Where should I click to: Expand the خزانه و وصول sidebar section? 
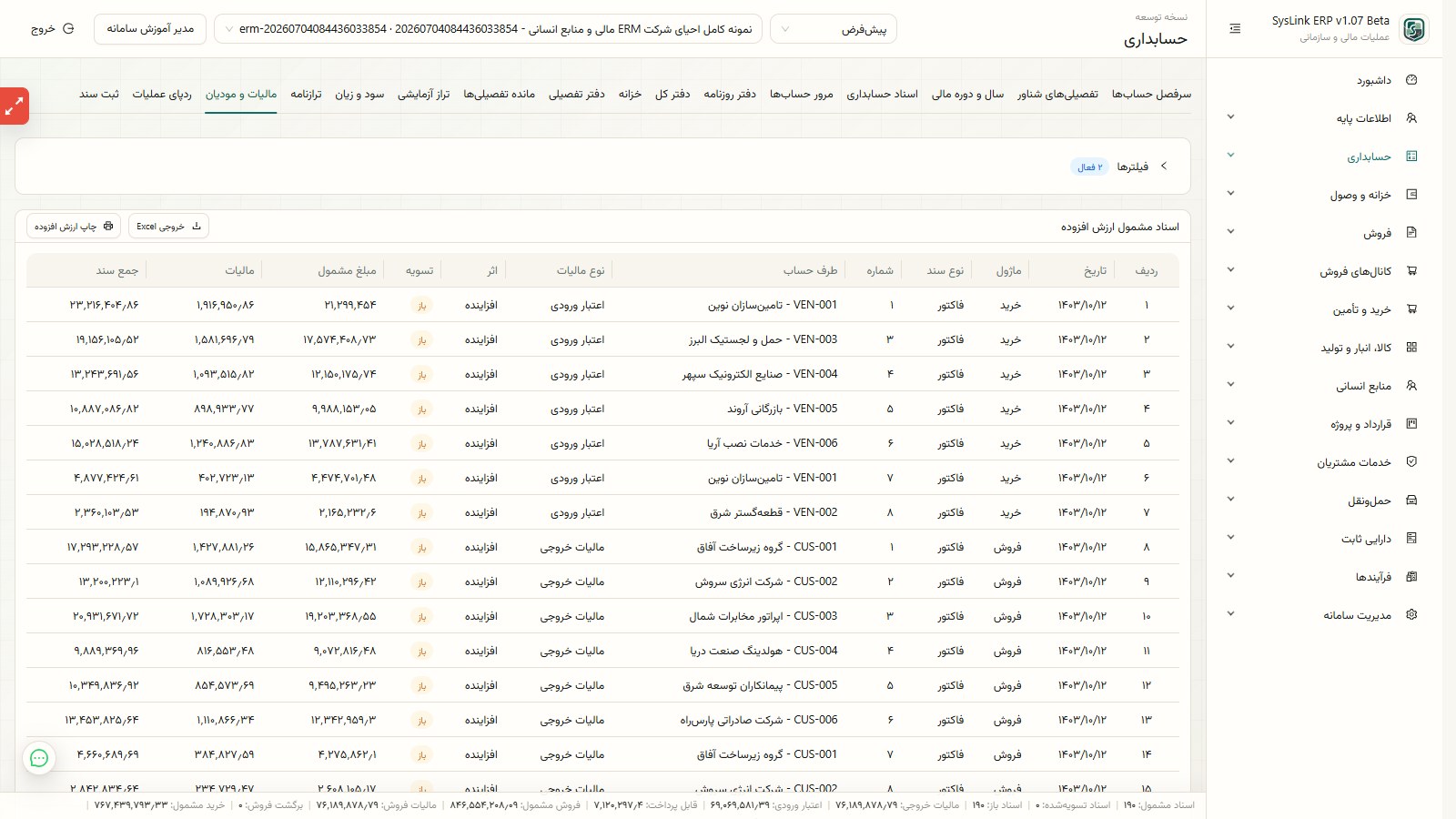pyautogui.click(x=1230, y=194)
